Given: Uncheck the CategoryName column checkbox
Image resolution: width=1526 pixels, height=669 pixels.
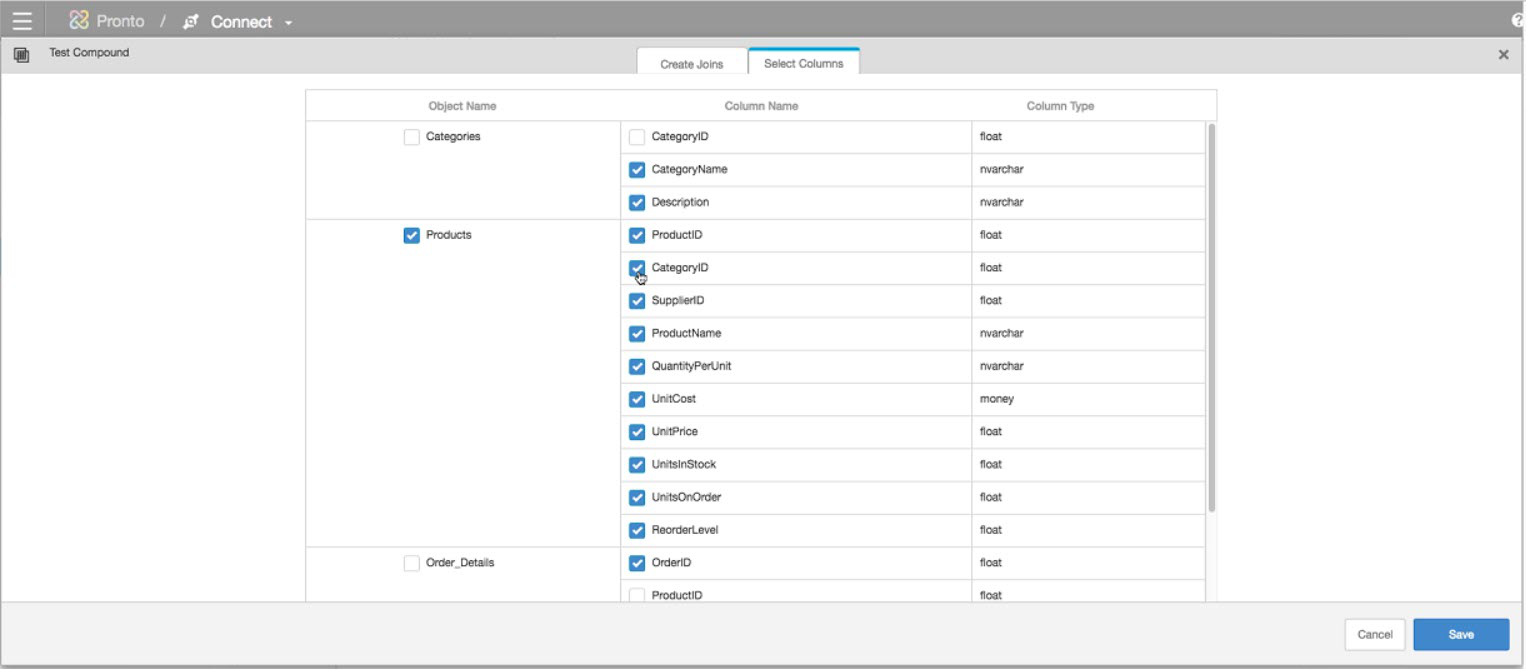Looking at the screenshot, I should click(637, 170).
